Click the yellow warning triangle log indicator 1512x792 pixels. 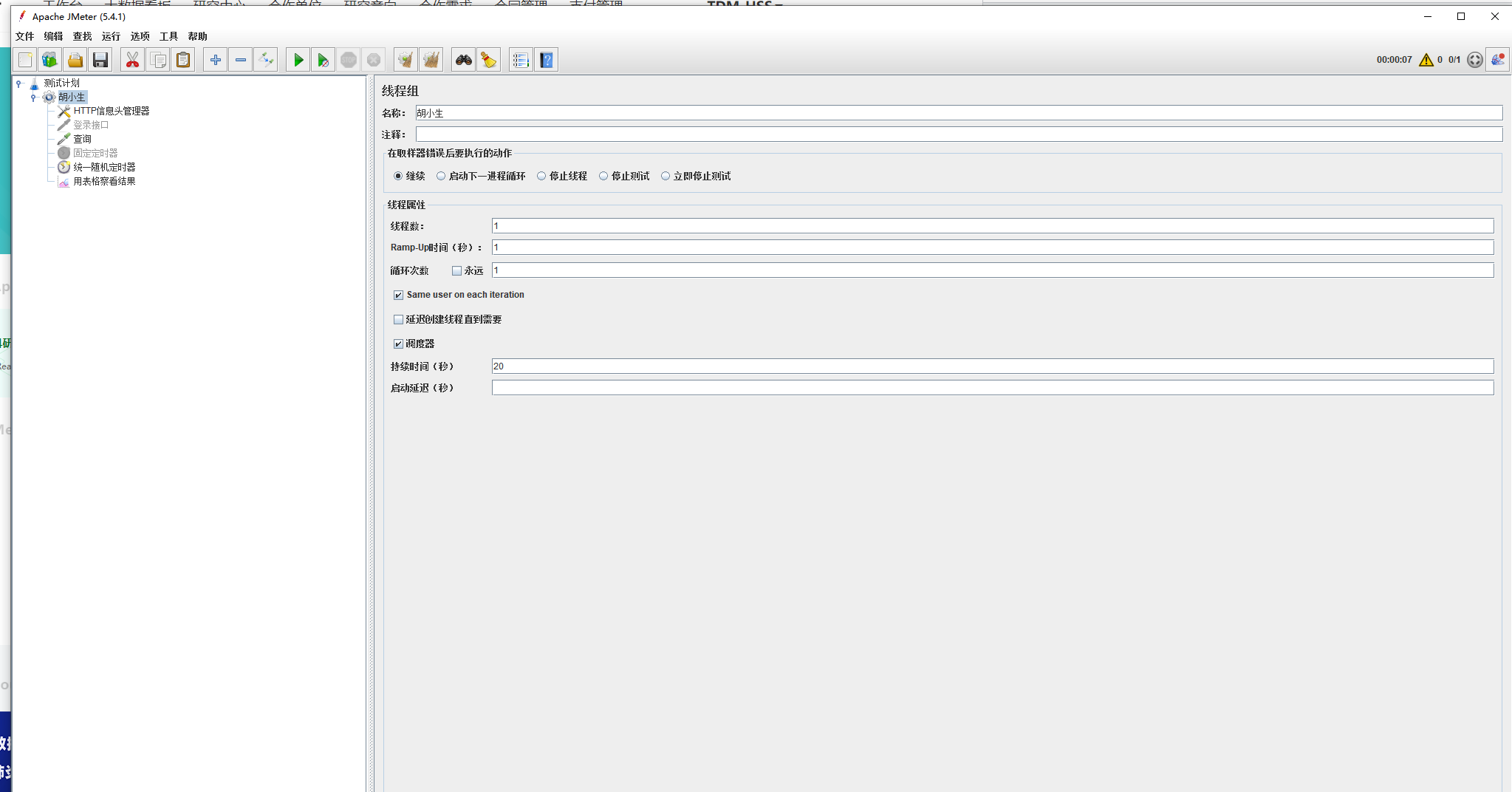point(1426,60)
